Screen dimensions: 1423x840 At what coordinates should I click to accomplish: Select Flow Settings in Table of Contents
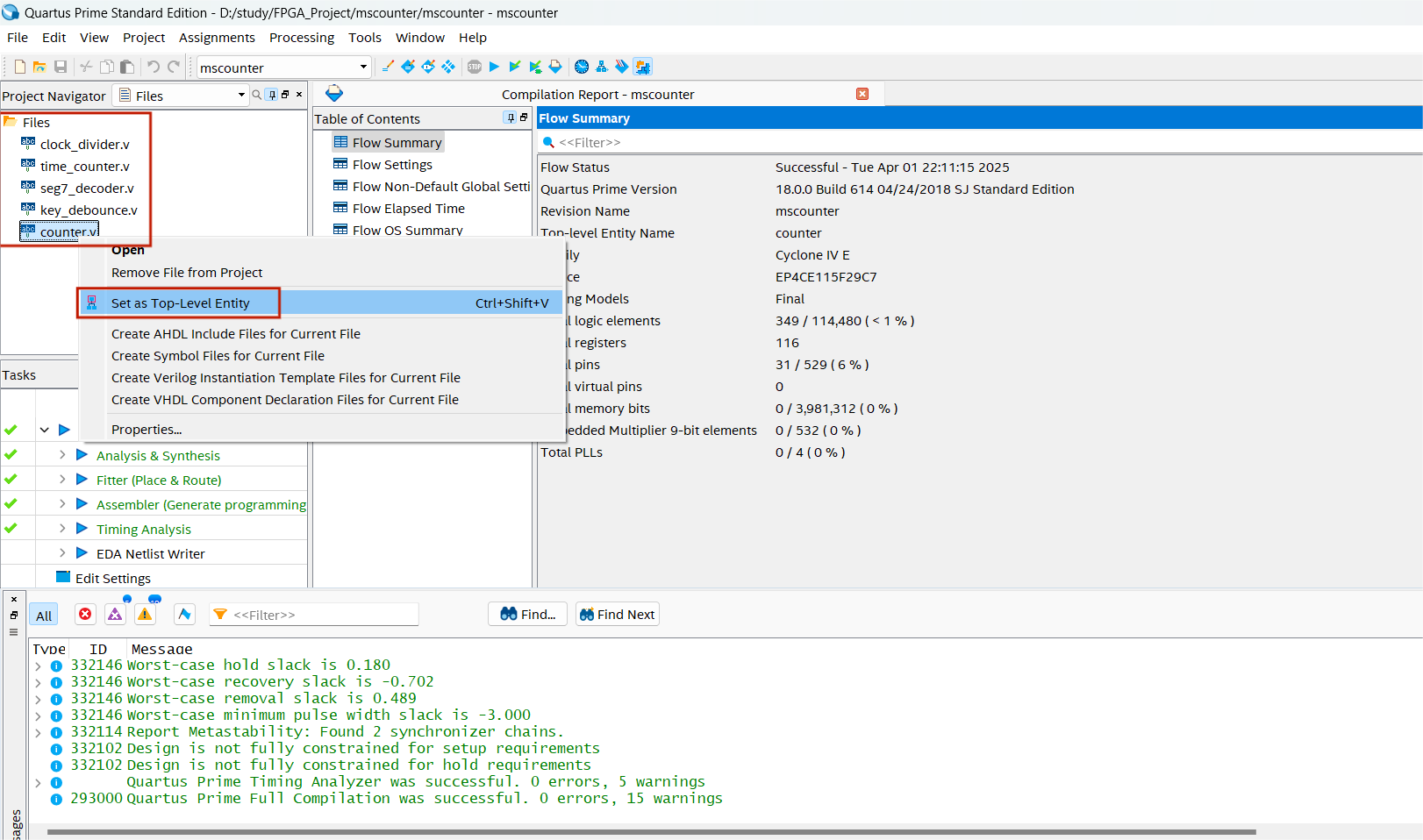392,164
